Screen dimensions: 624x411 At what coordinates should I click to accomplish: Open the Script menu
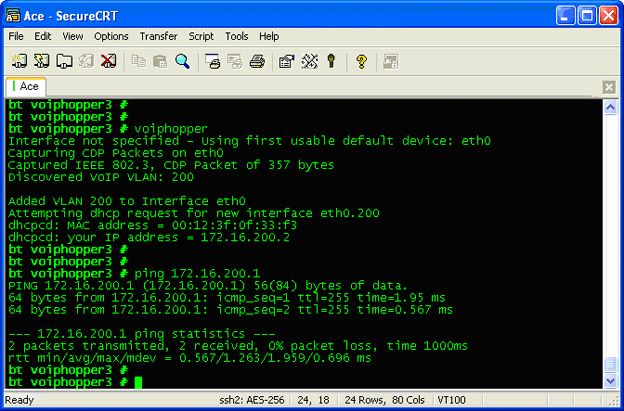click(x=201, y=36)
